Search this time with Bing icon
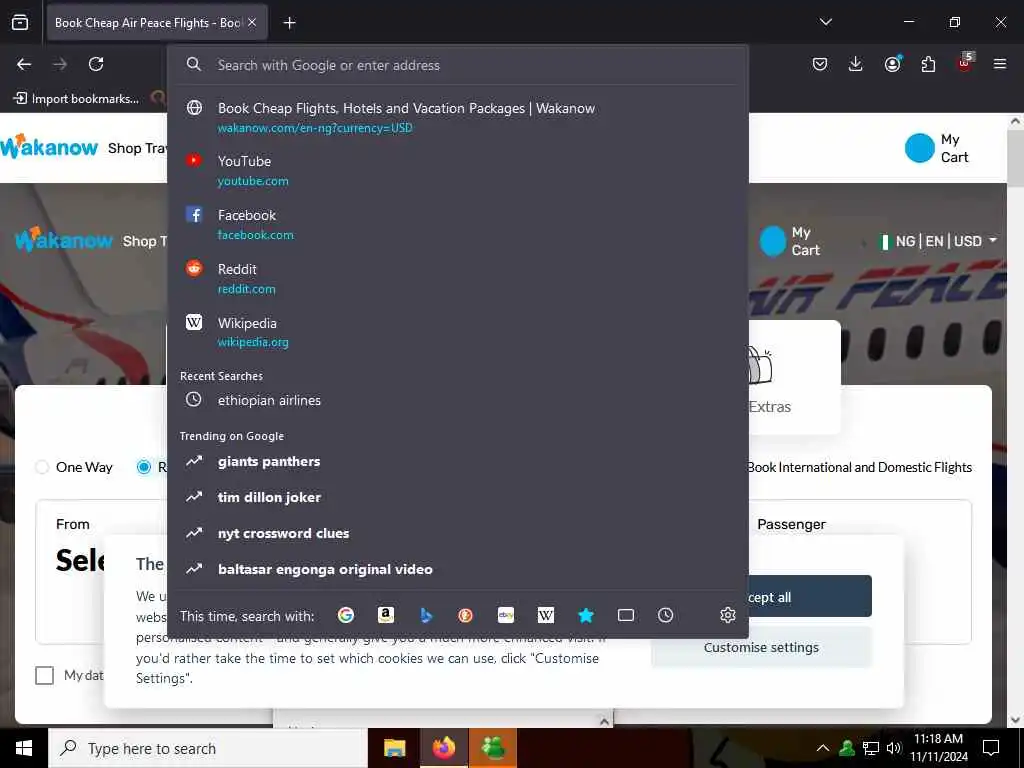 (x=426, y=615)
